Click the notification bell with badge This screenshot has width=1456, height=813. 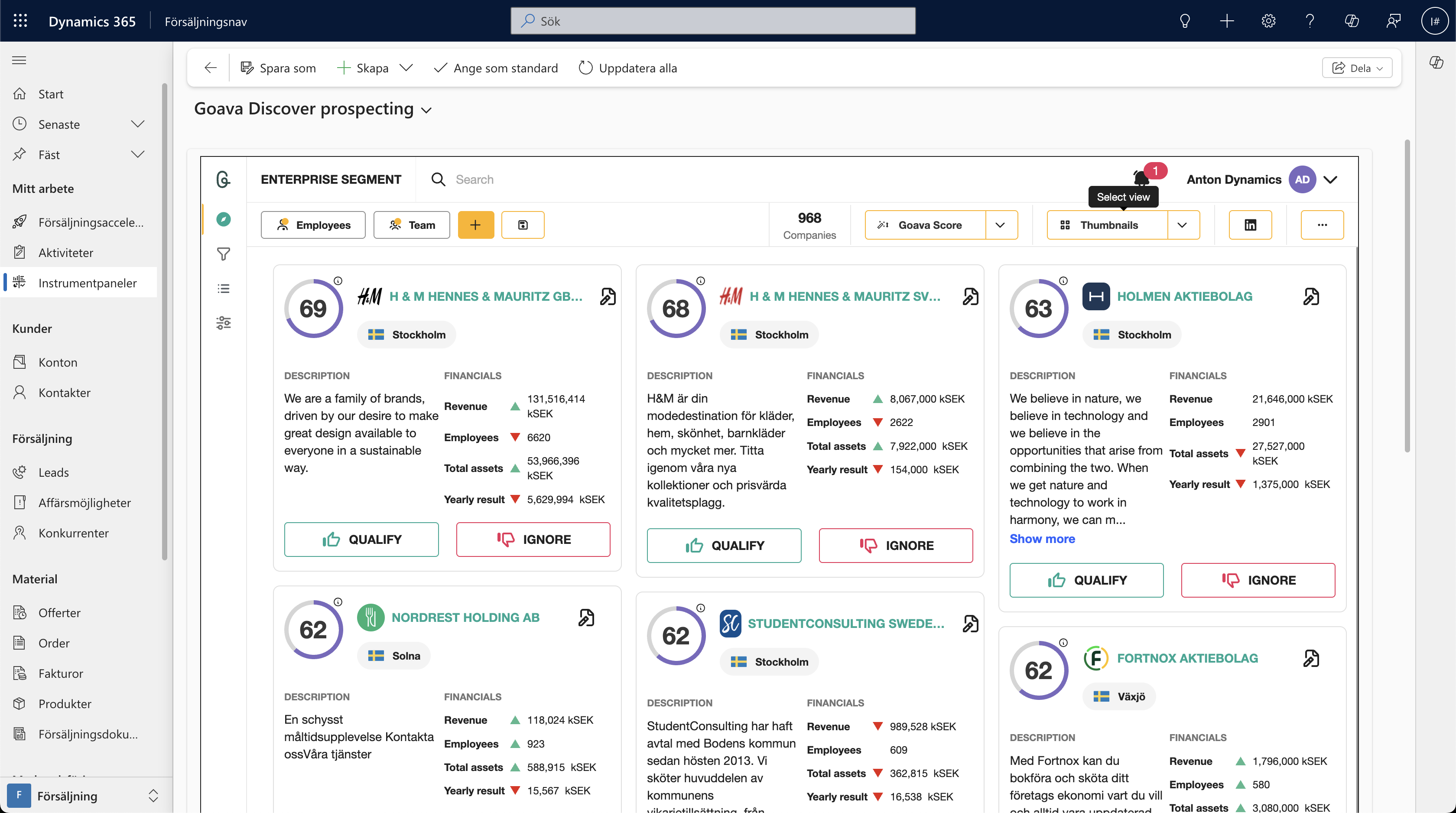coord(1142,178)
